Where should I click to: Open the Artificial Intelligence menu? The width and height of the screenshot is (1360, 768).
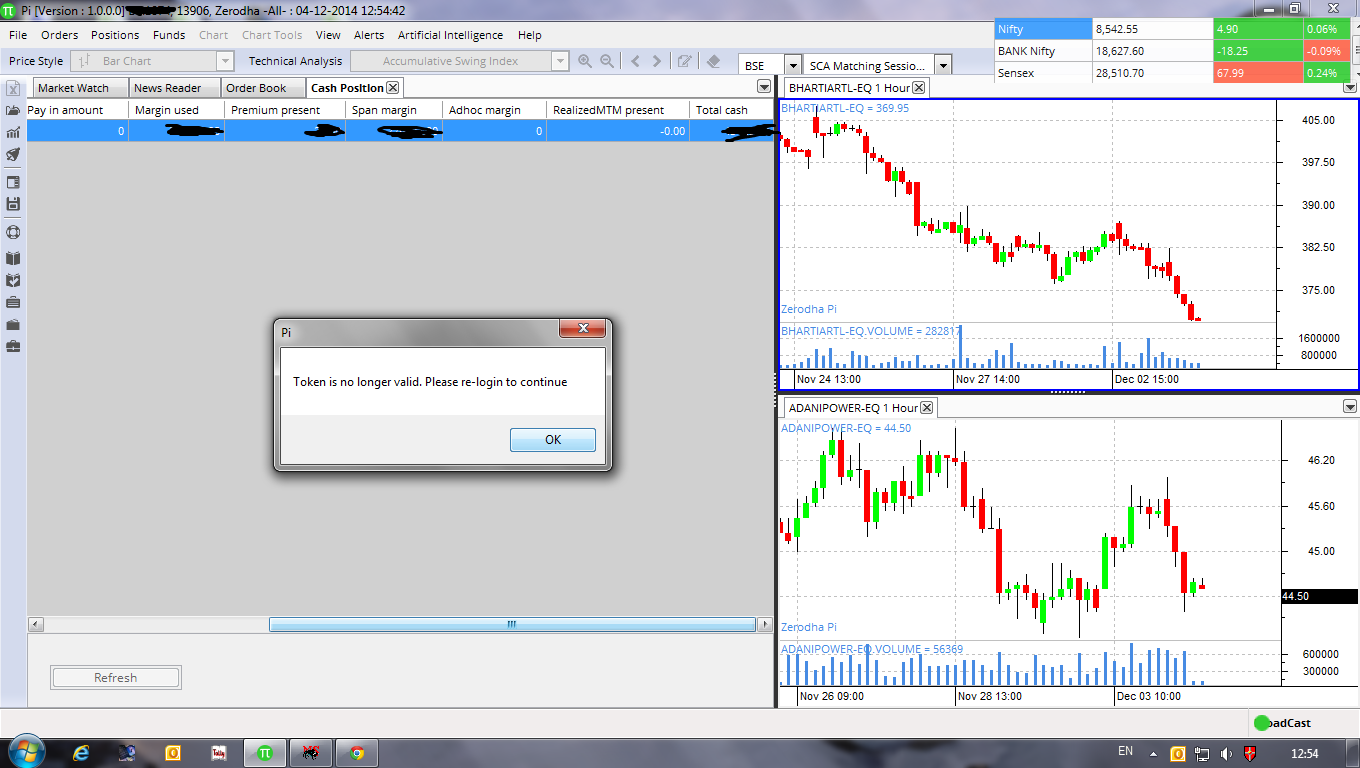pos(450,35)
